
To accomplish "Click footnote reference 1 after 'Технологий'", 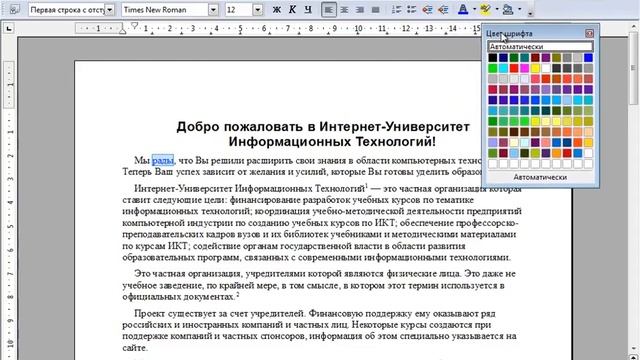I will coord(366,186).
